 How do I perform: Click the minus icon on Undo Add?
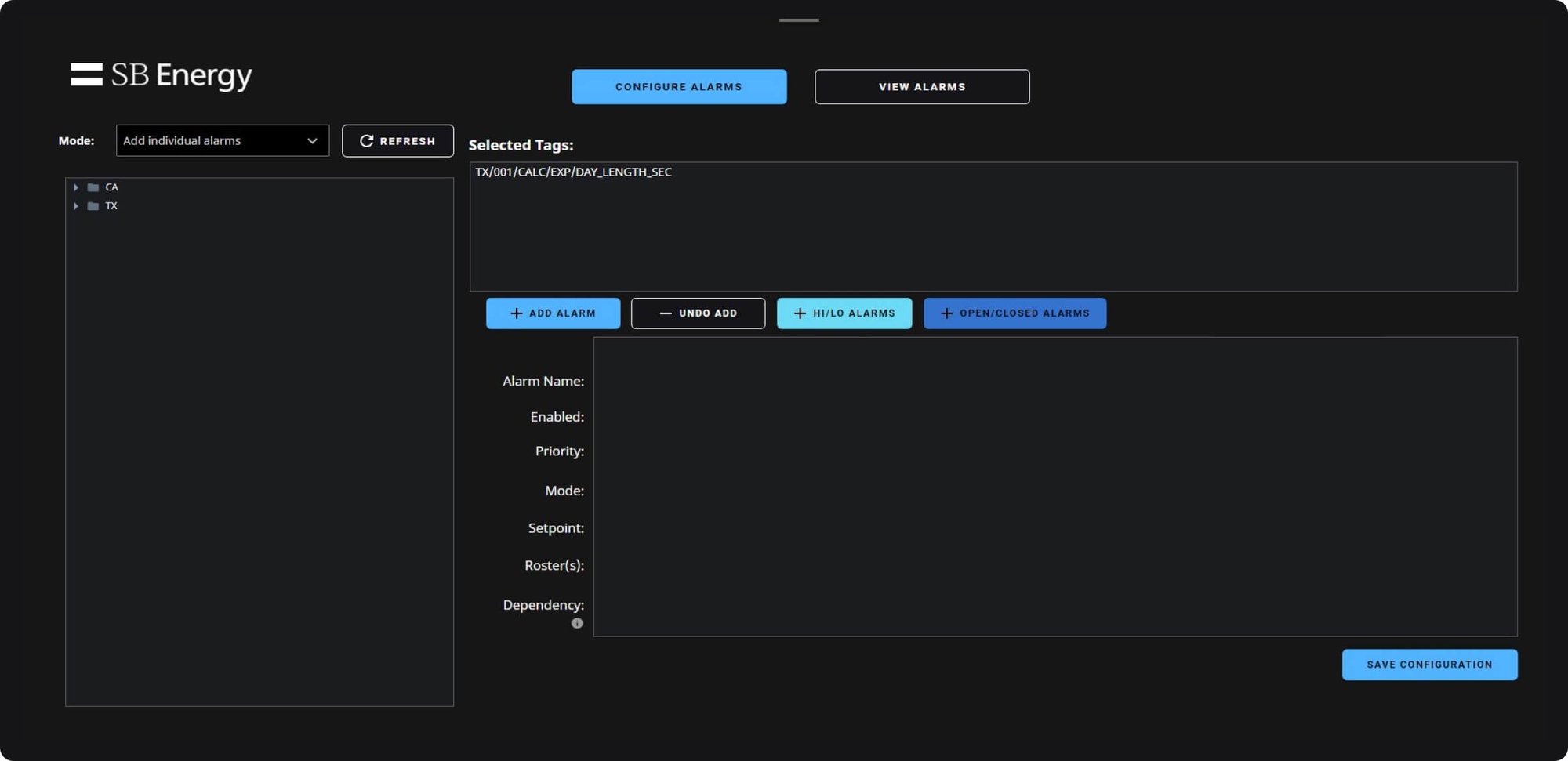coord(666,313)
